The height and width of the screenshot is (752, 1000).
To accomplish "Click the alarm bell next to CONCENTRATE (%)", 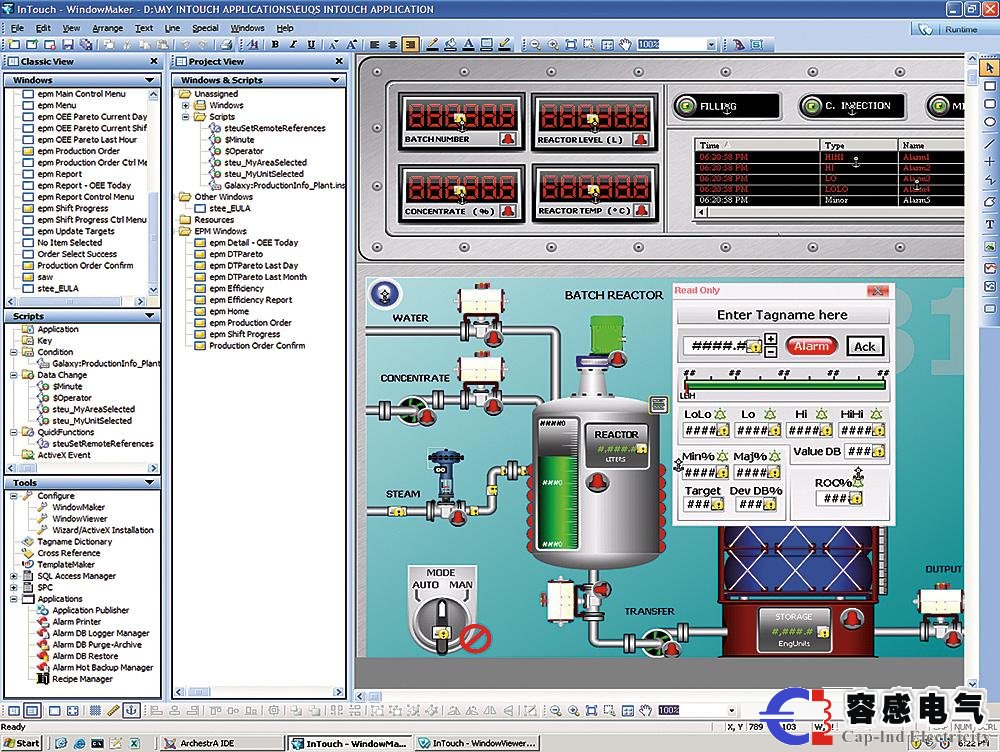I will tap(508, 210).
